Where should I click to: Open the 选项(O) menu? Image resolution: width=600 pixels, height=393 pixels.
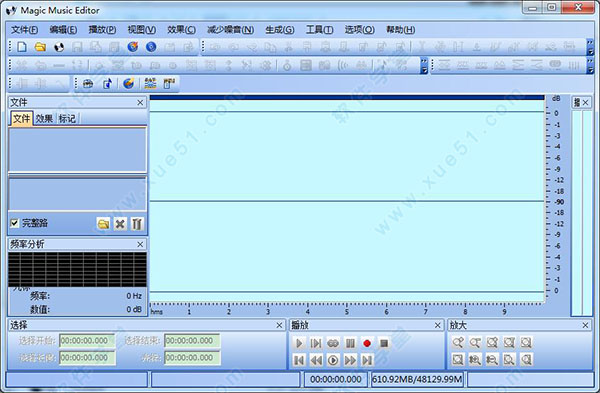pos(359,29)
